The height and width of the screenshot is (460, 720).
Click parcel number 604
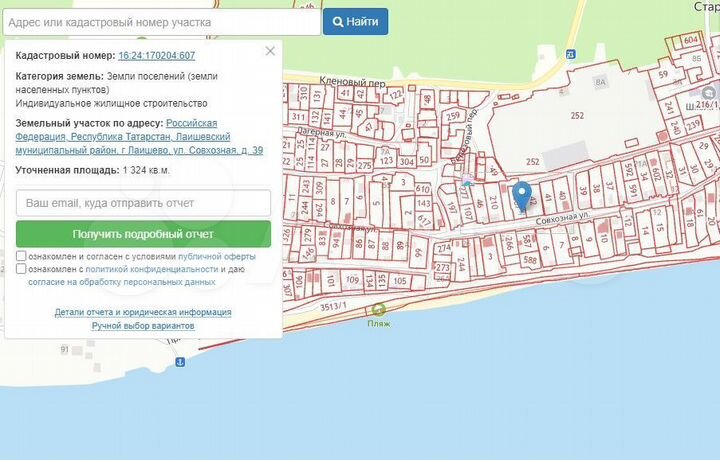click(x=691, y=40)
